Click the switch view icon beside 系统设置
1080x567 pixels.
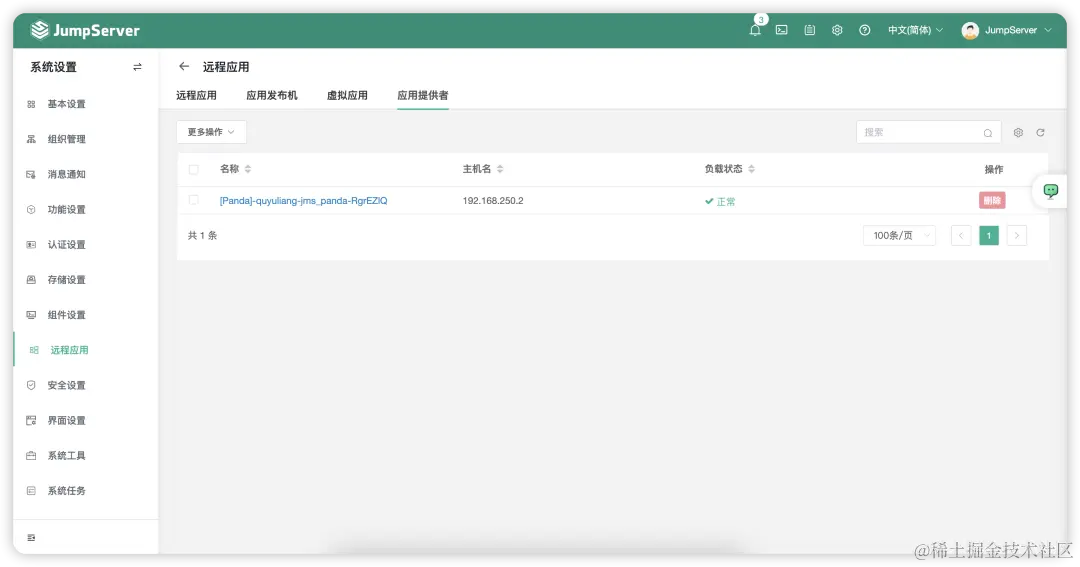(137, 67)
